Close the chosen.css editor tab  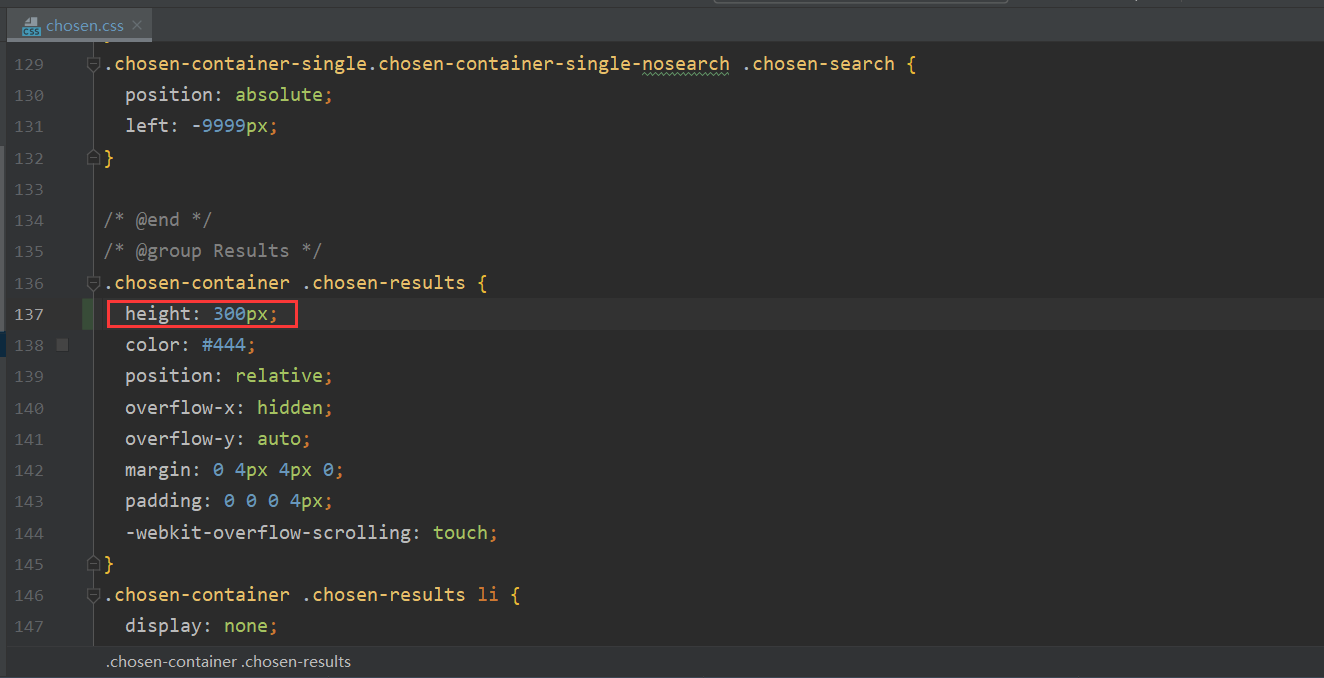(136, 26)
